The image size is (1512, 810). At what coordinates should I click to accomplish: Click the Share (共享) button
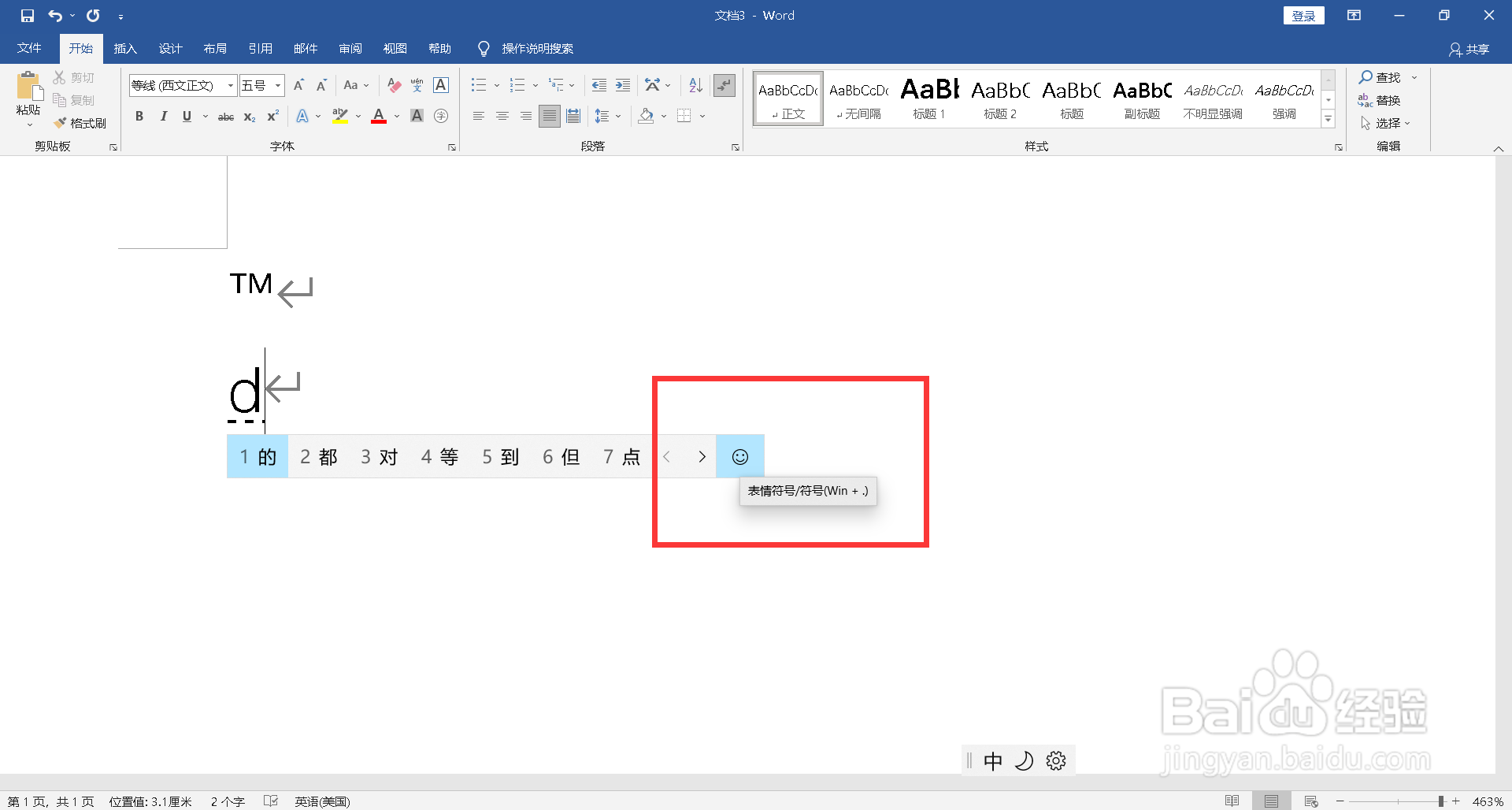coord(1469,50)
